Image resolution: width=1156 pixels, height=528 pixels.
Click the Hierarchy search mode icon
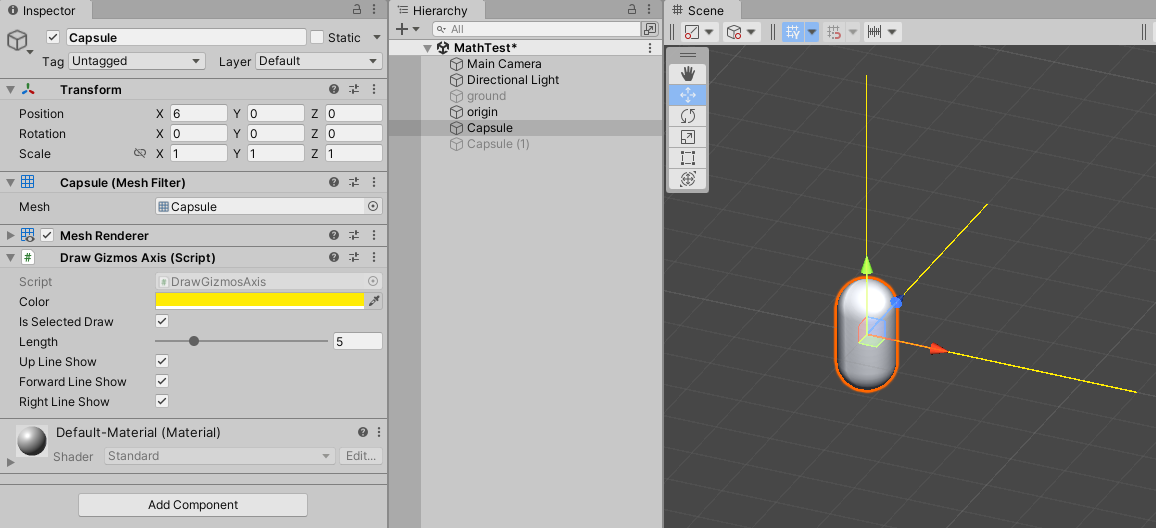pyautogui.click(x=650, y=29)
